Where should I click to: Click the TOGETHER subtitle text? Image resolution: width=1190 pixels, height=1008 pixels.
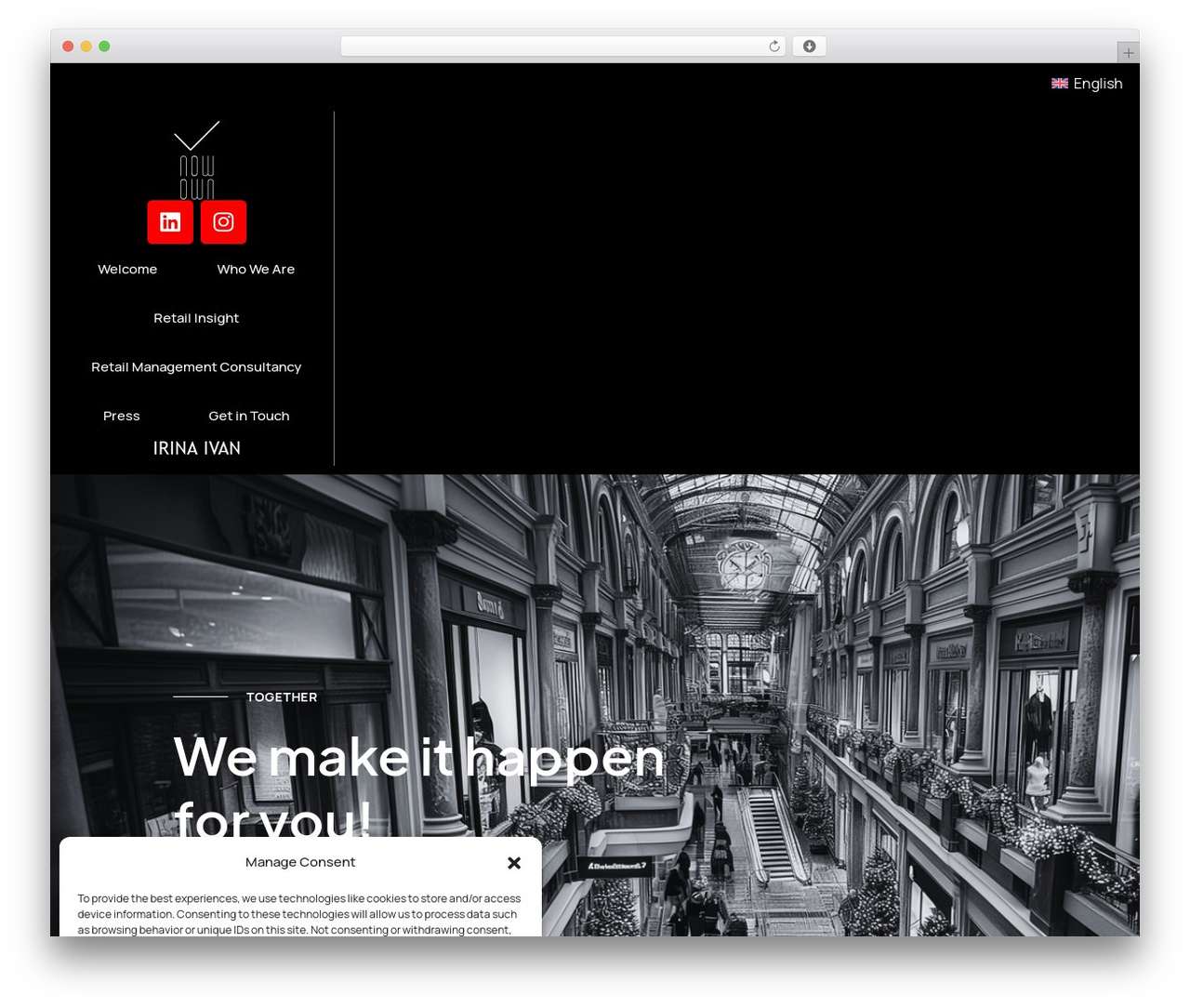click(x=282, y=697)
